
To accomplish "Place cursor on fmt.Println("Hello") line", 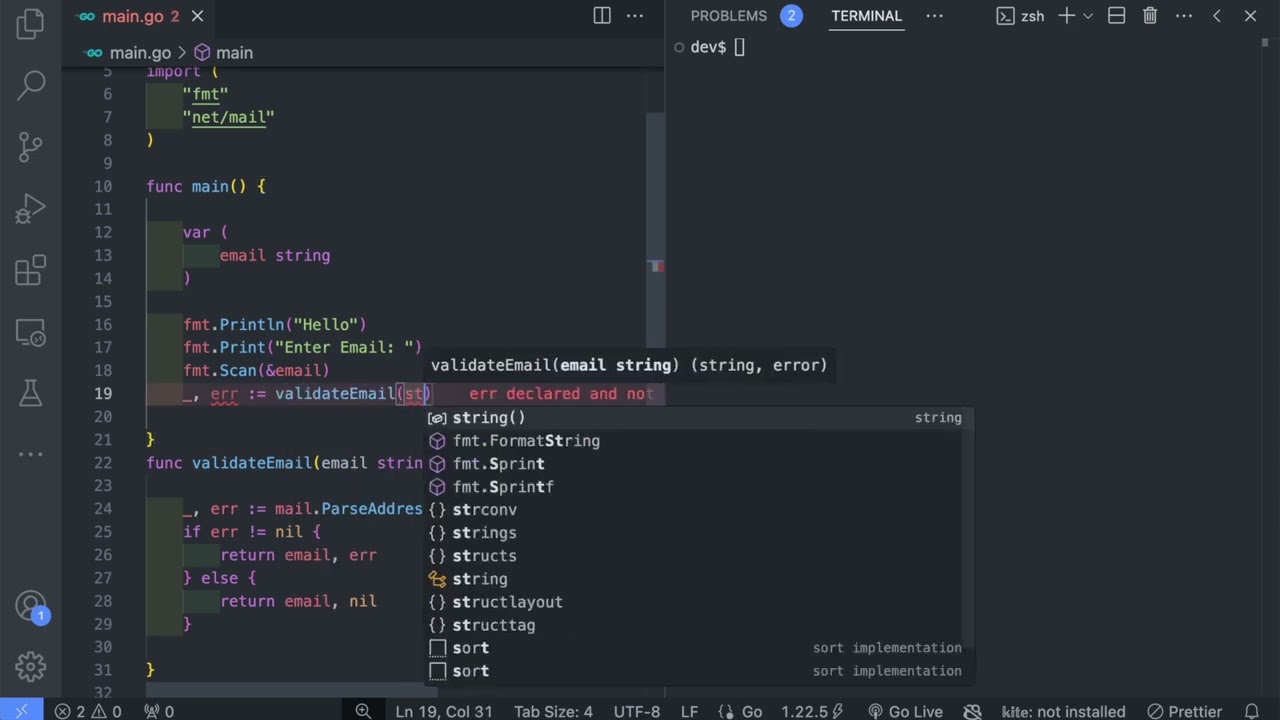I will click(275, 325).
